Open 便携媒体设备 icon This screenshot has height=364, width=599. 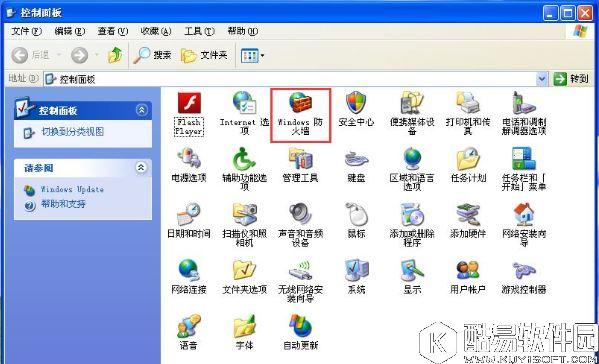pyautogui.click(x=412, y=103)
